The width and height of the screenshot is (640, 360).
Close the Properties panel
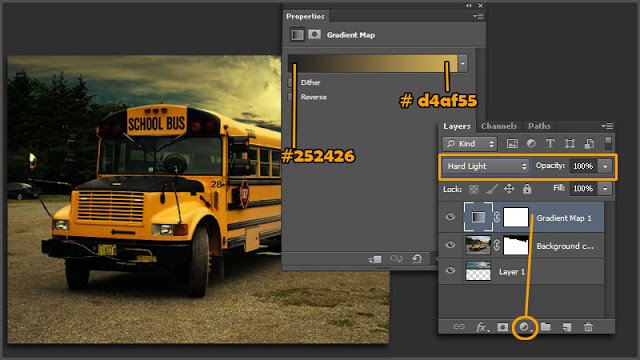pyautogui.click(x=480, y=6)
